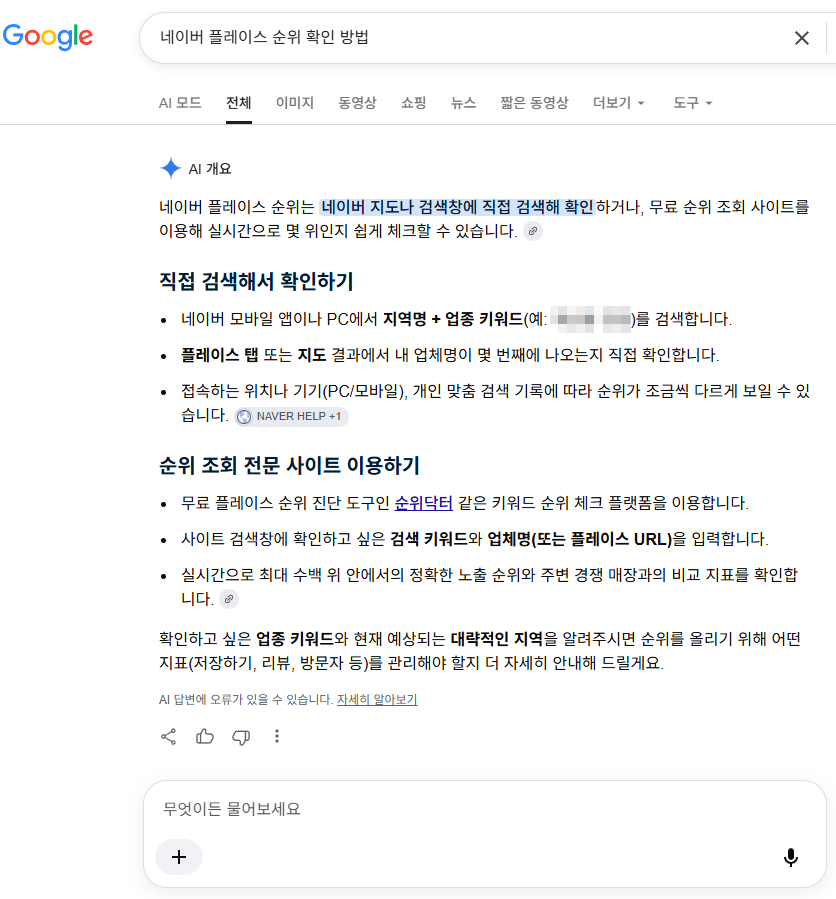The width and height of the screenshot is (836, 899).
Task: Clear the search box with the X icon
Action: [x=802, y=38]
